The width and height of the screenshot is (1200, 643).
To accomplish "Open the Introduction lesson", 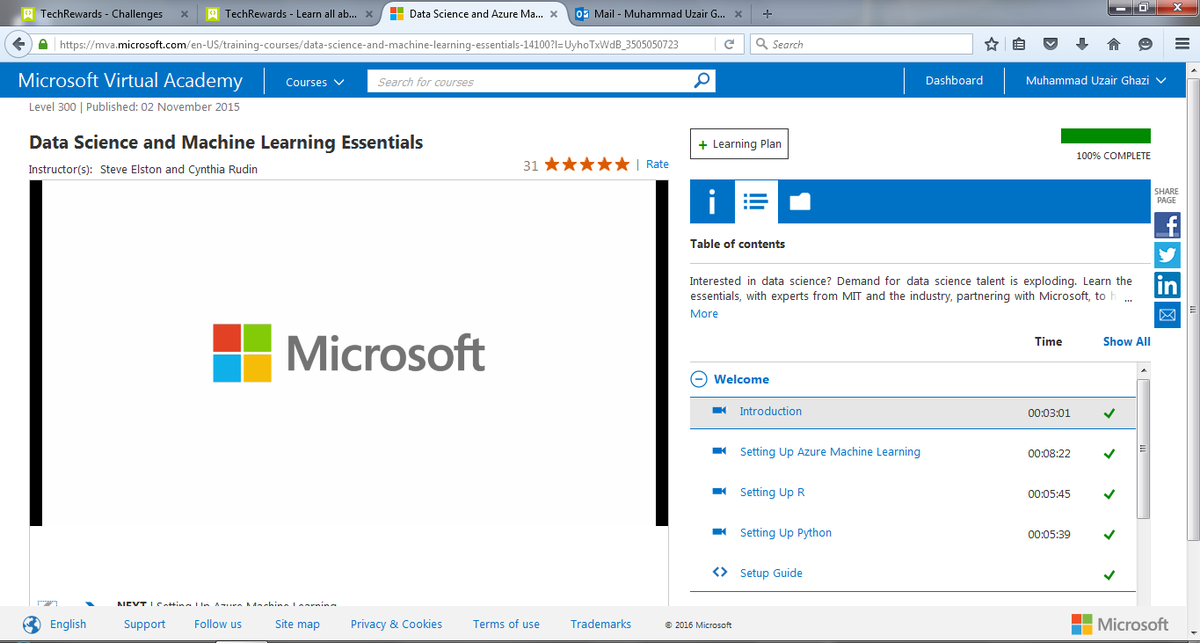I will pos(771,411).
